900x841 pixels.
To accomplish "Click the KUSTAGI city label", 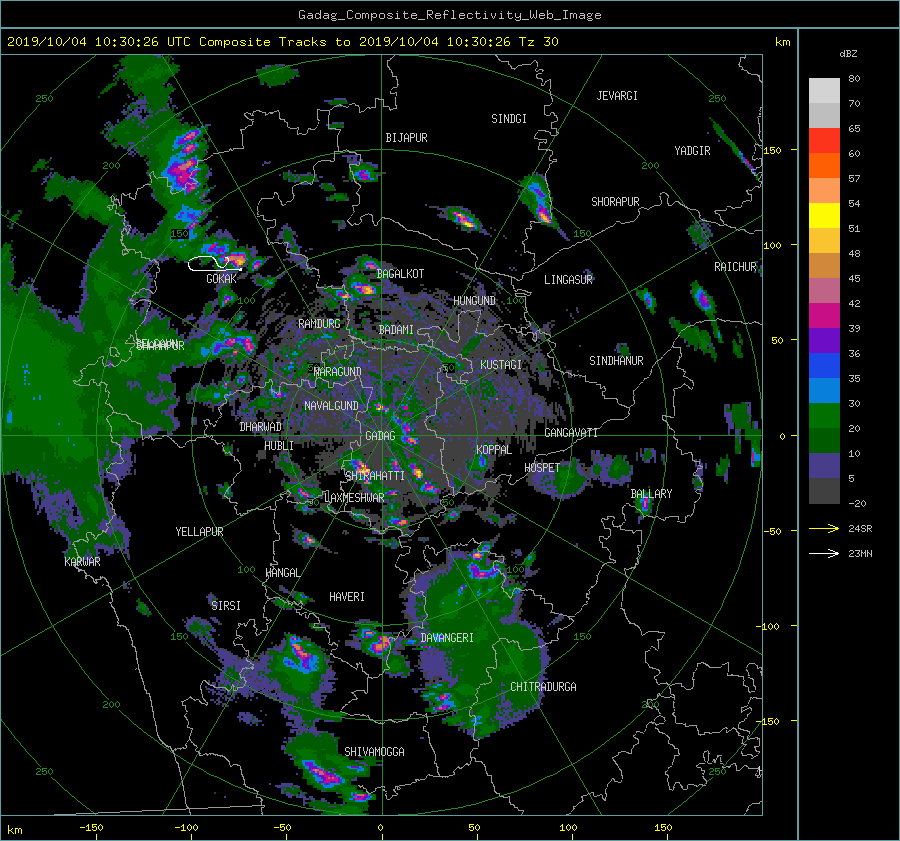I will coord(501,365).
